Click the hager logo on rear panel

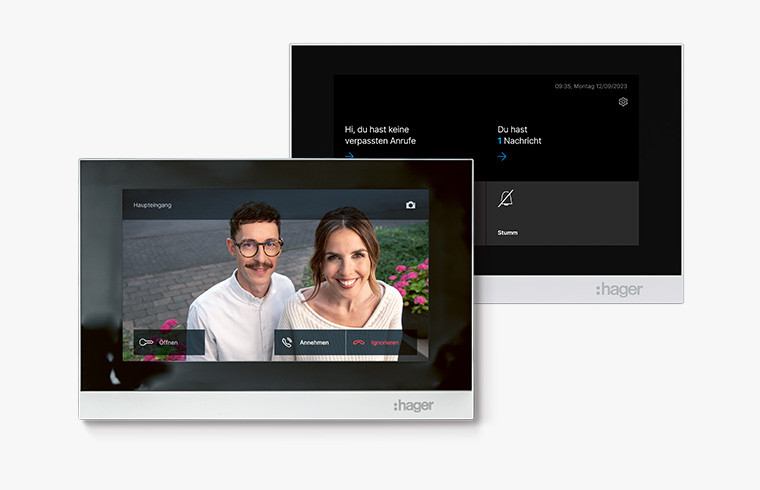pos(619,290)
